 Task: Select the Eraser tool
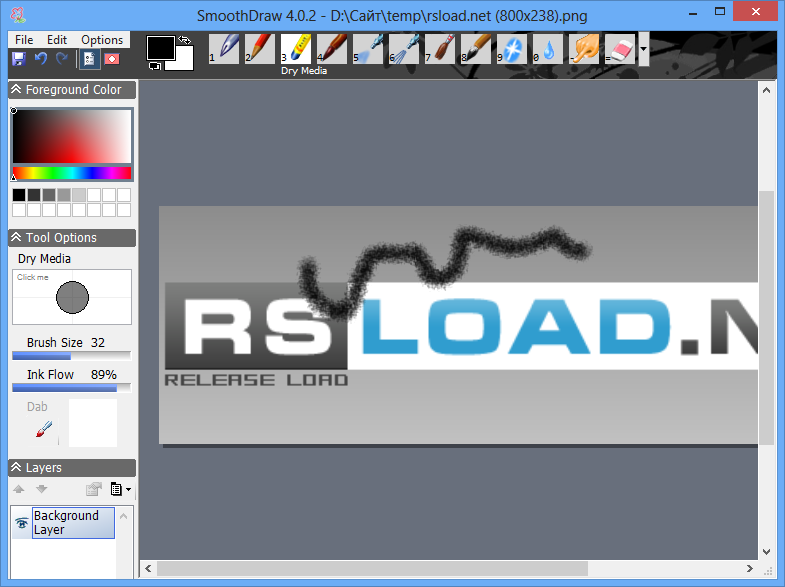point(620,49)
